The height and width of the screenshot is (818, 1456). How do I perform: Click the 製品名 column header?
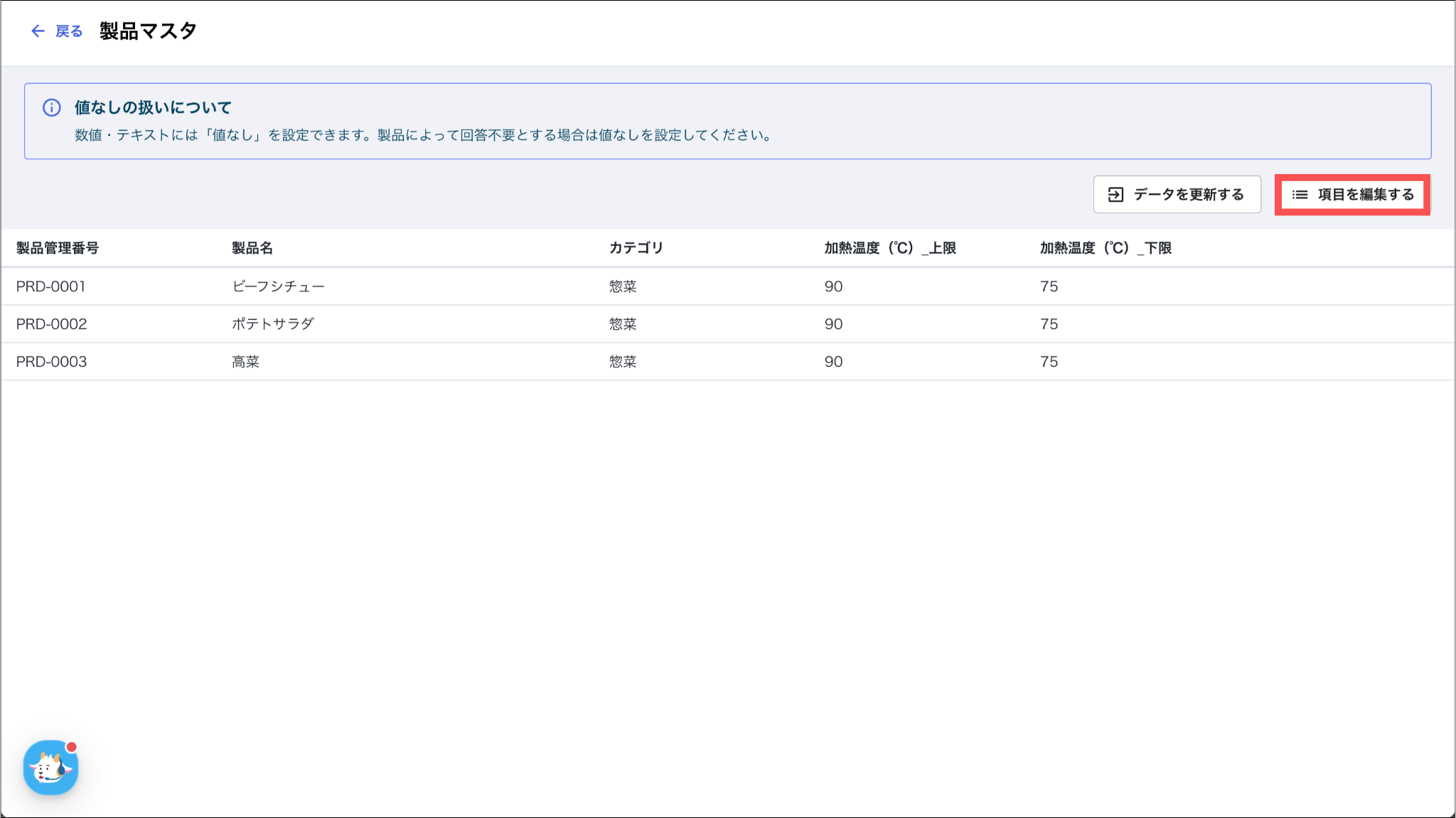(252, 248)
